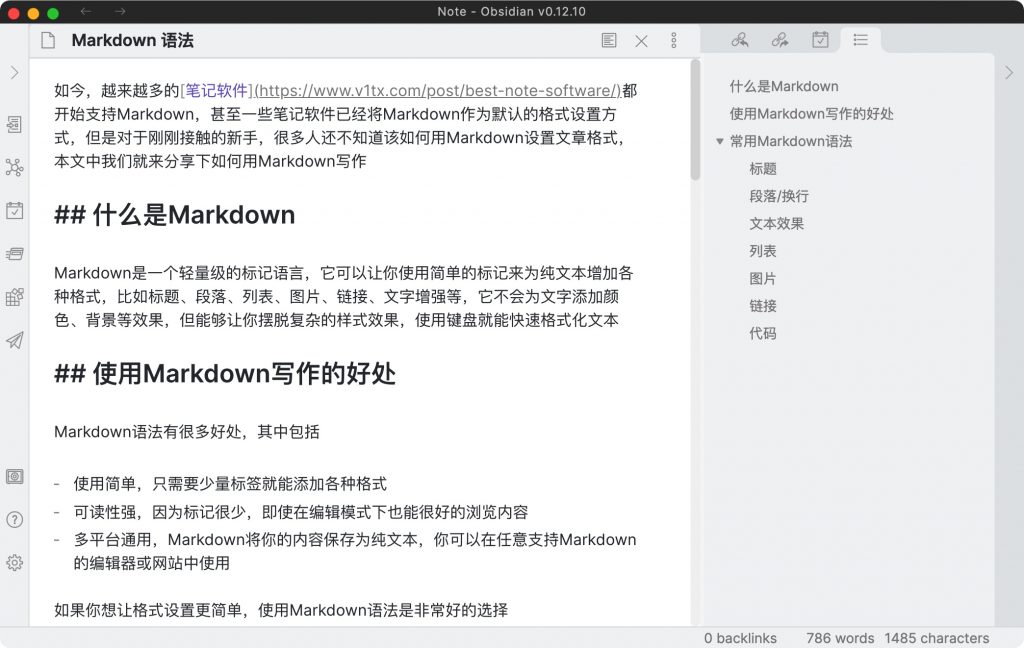Click the list item starting '多平台通用'
Screen dimensions: 1024x648
click(x=355, y=551)
